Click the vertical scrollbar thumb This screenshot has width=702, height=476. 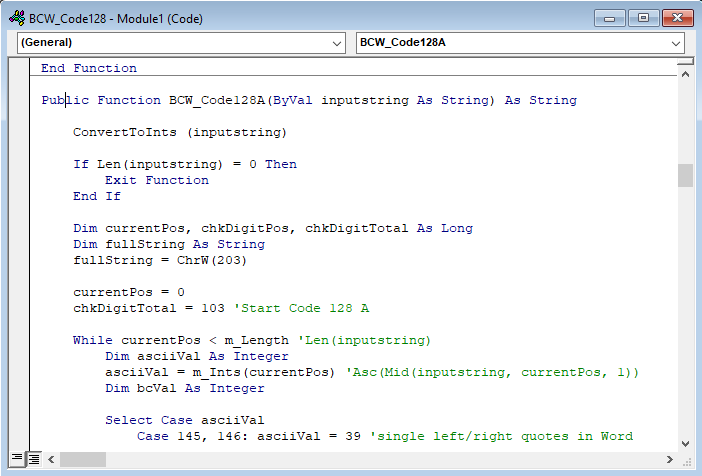685,176
